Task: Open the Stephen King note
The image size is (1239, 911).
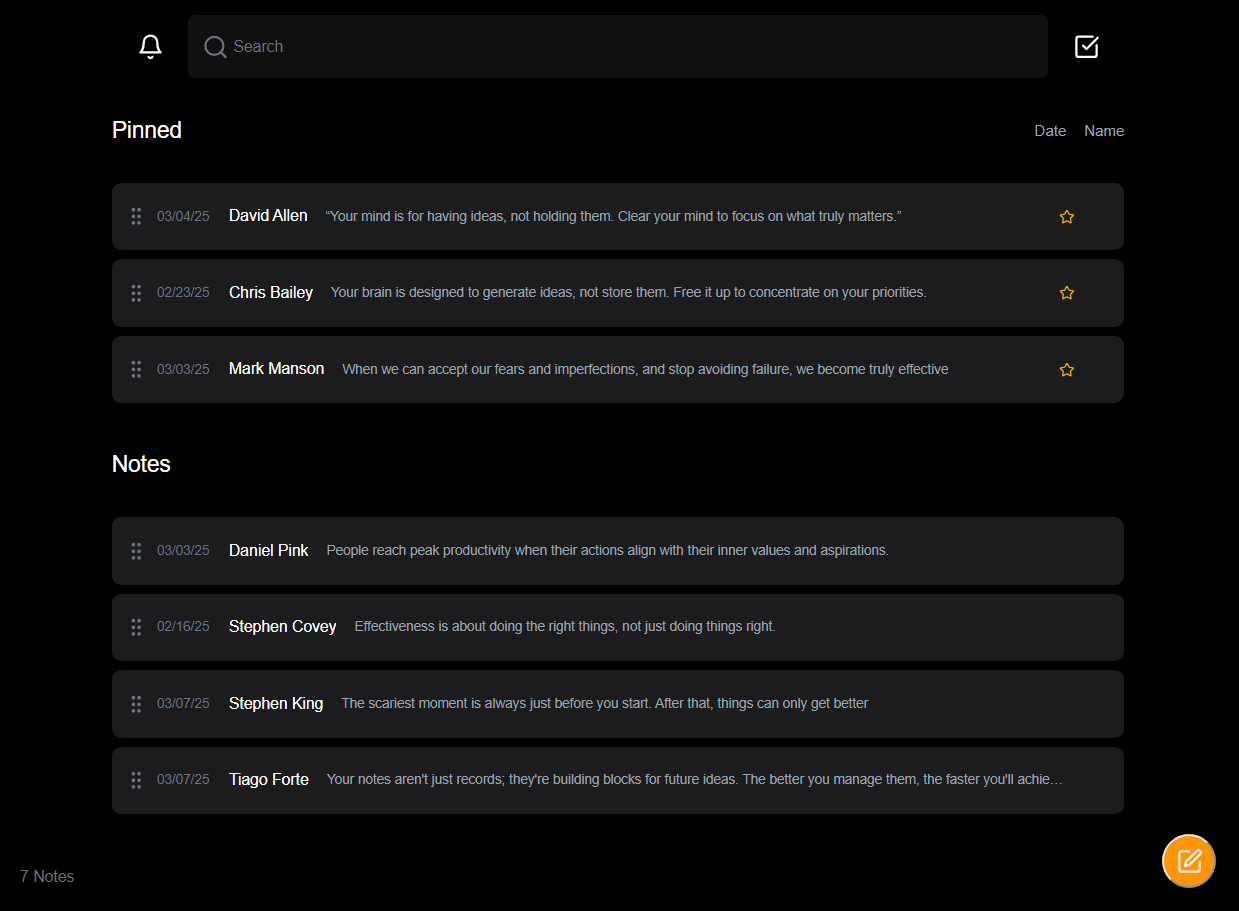Action: point(604,704)
